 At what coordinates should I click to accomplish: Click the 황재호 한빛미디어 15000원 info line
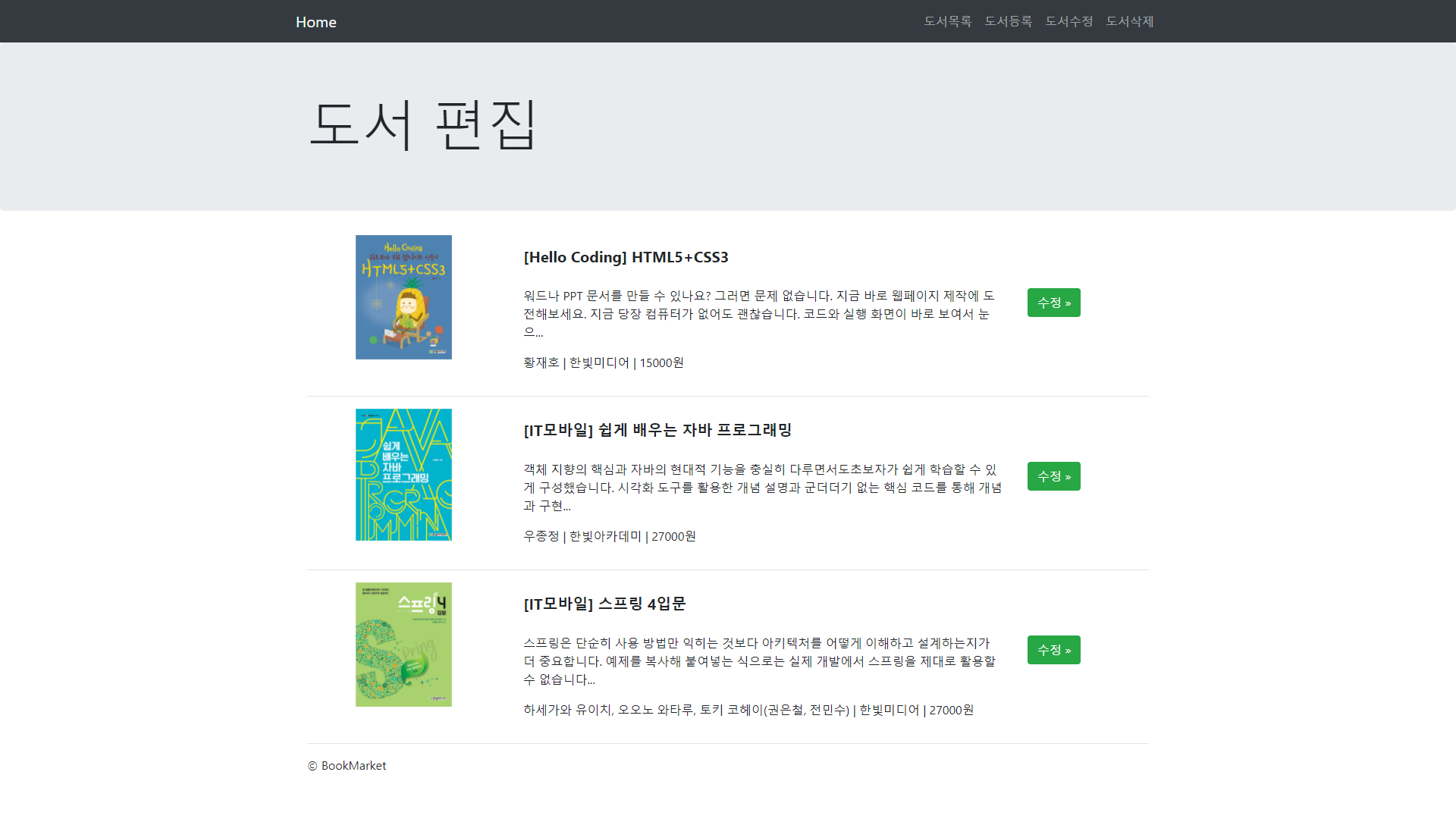pyautogui.click(x=603, y=362)
